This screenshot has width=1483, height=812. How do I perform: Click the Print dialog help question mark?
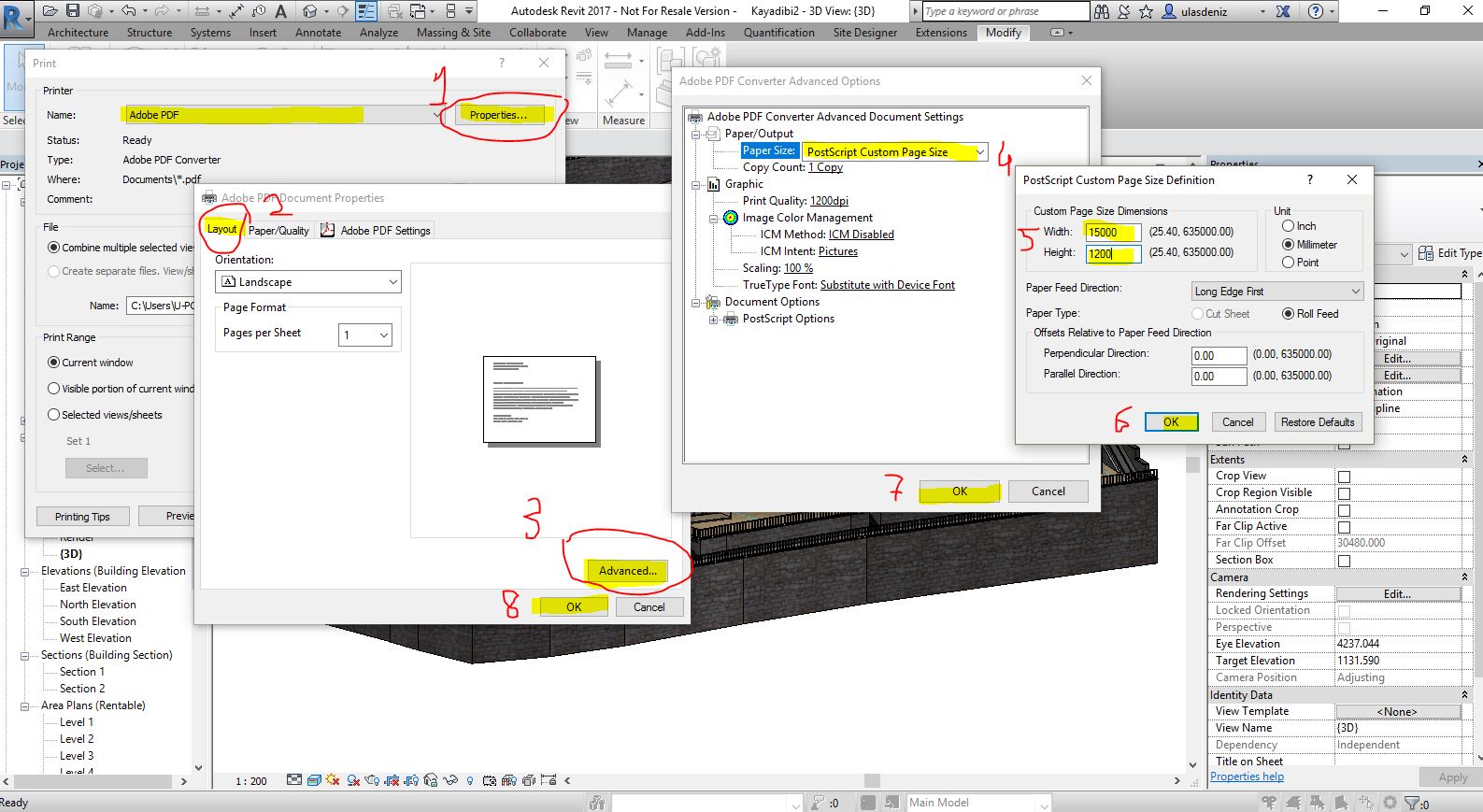(x=502, y=63)
